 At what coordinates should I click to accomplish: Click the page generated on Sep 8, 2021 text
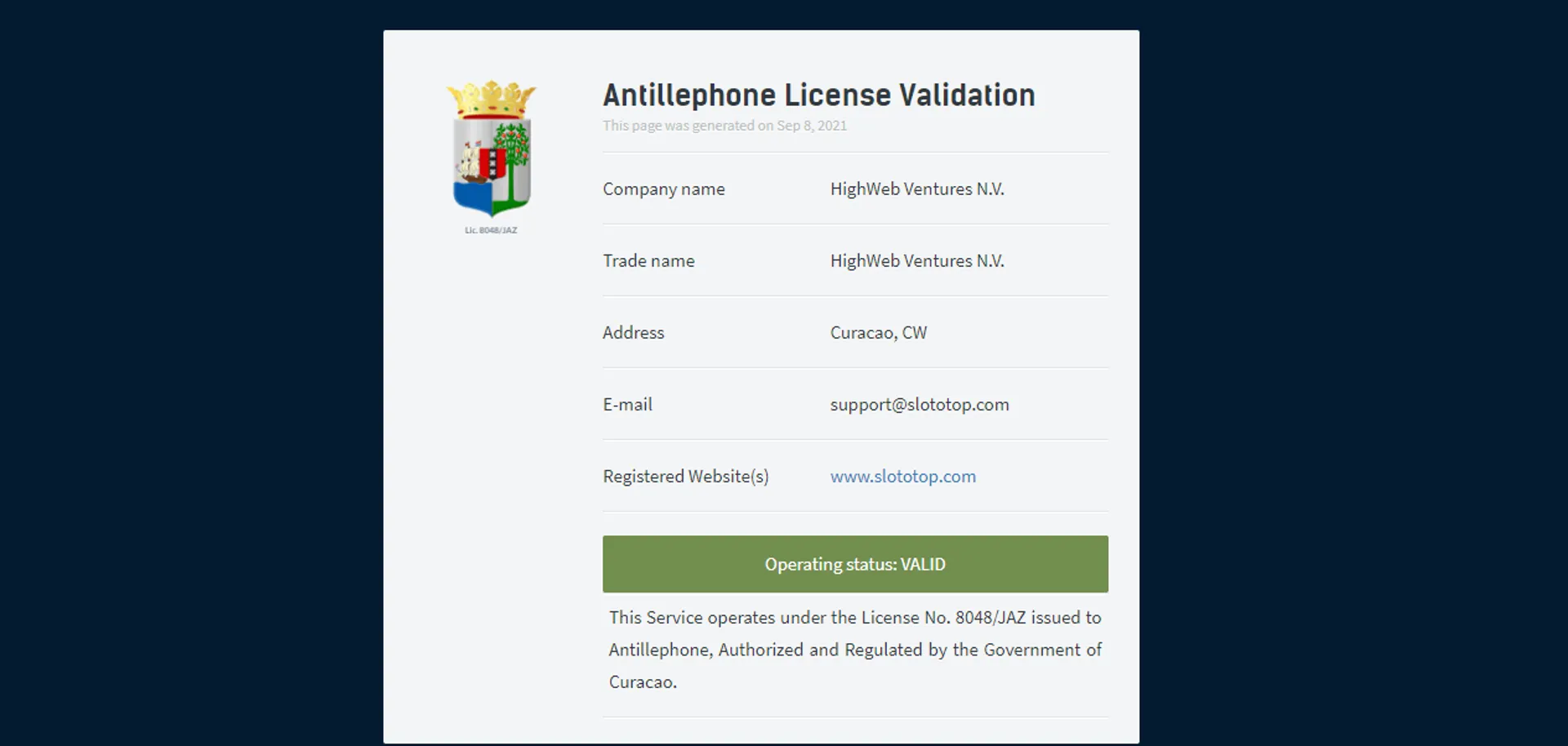pyautogui.click(x=724, y=126)
